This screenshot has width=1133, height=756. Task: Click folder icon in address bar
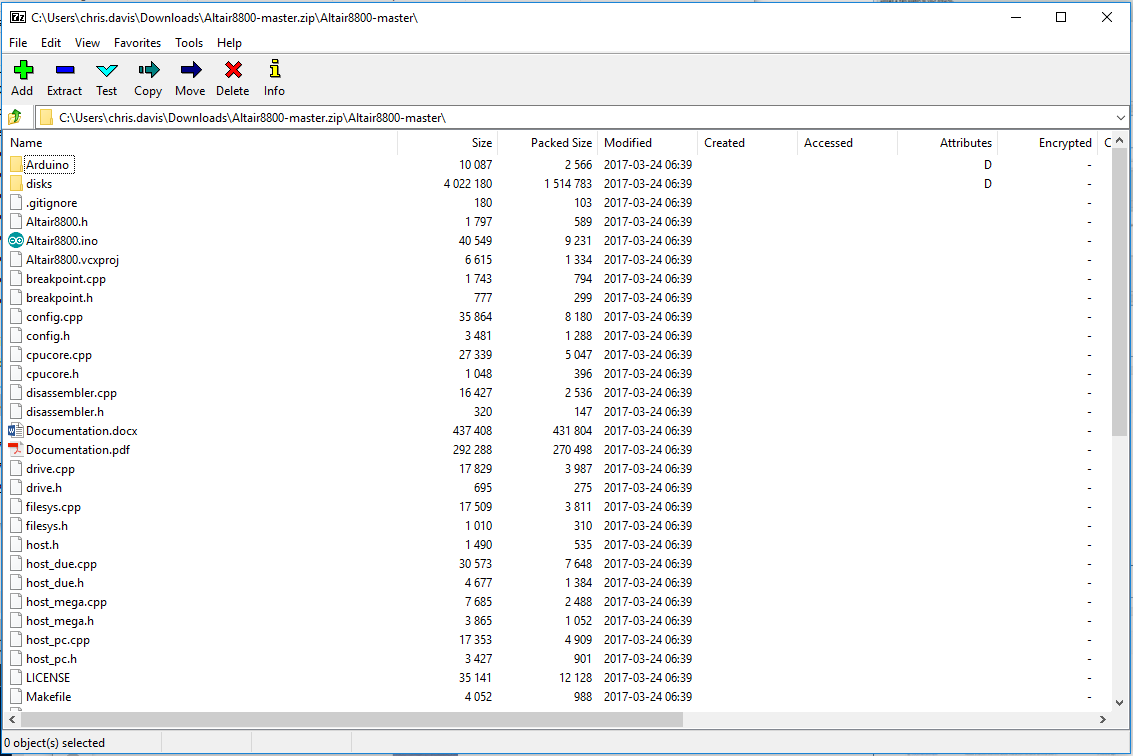(46, 117)
